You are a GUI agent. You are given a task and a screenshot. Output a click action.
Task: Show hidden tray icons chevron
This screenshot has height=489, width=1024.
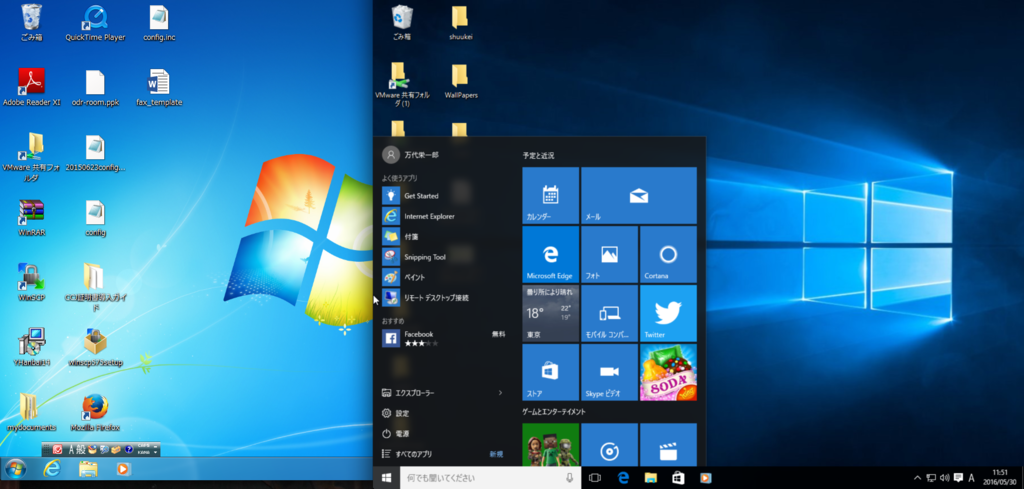[917, 478]
